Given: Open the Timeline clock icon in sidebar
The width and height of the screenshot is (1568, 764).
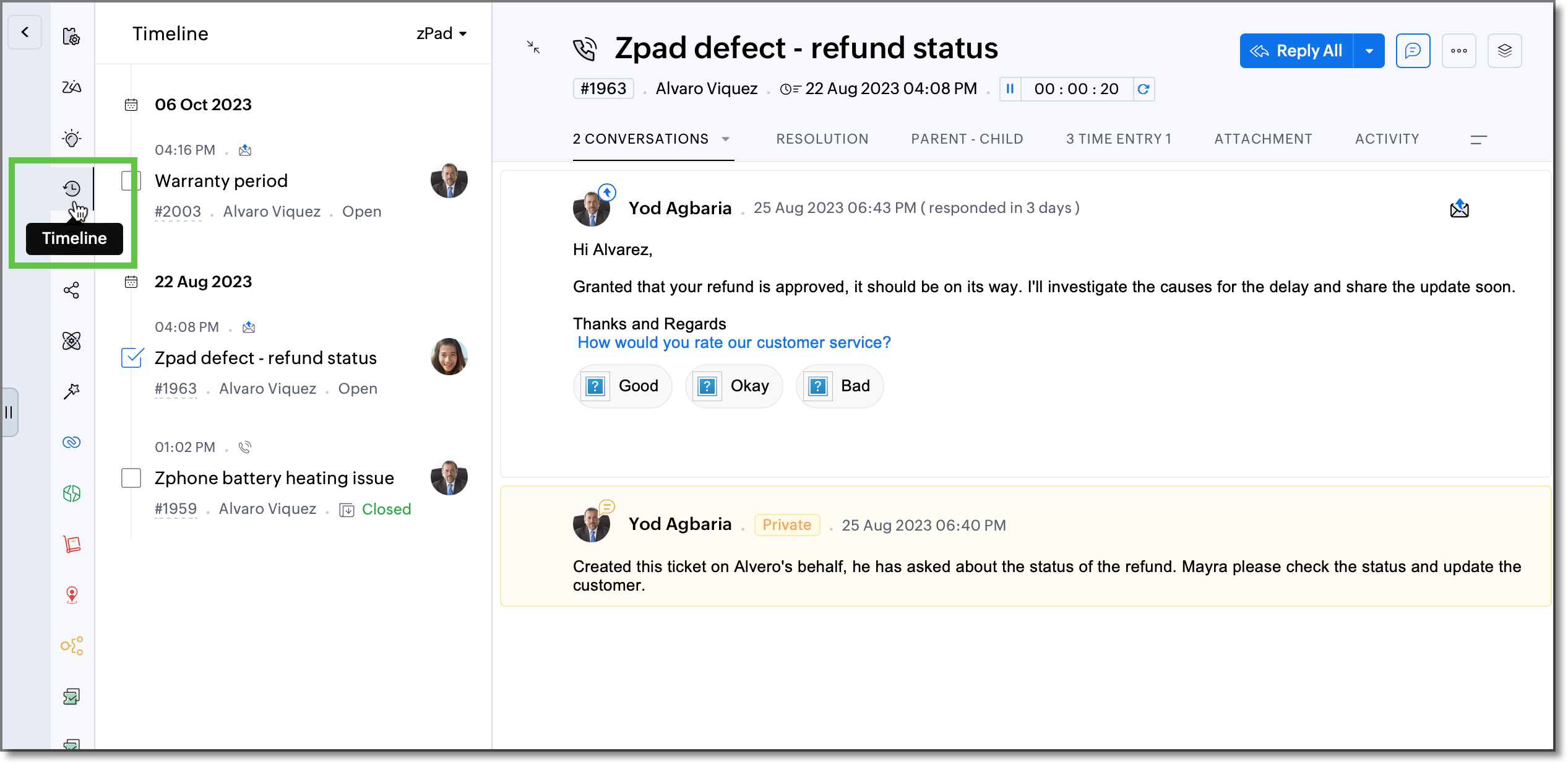Looking at the screenshot, I should (x=72, y=188).
